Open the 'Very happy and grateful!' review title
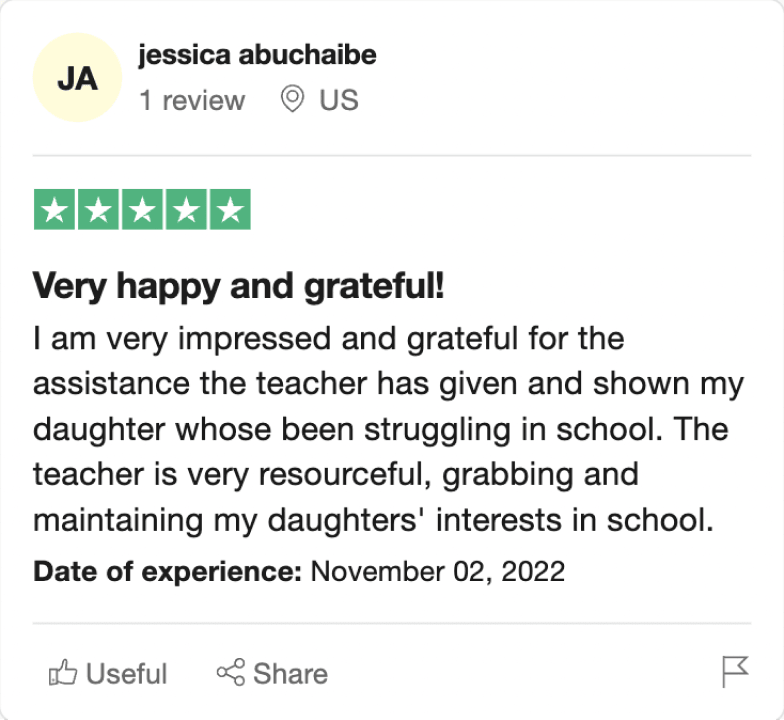Image resolution: width=784 pixels, height=720 pixels. click(x=238, y=286)
